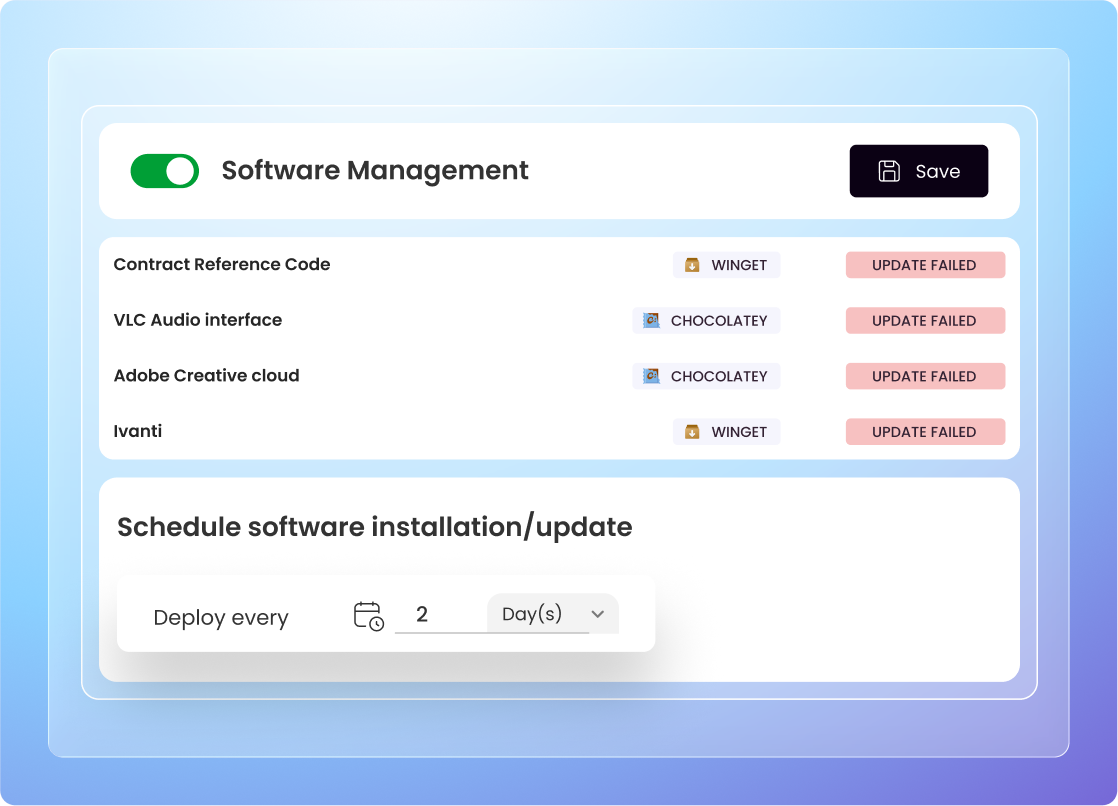Expand the chevron next to Day(s)
Screen dimensions: 1118x806
(598, 614)
